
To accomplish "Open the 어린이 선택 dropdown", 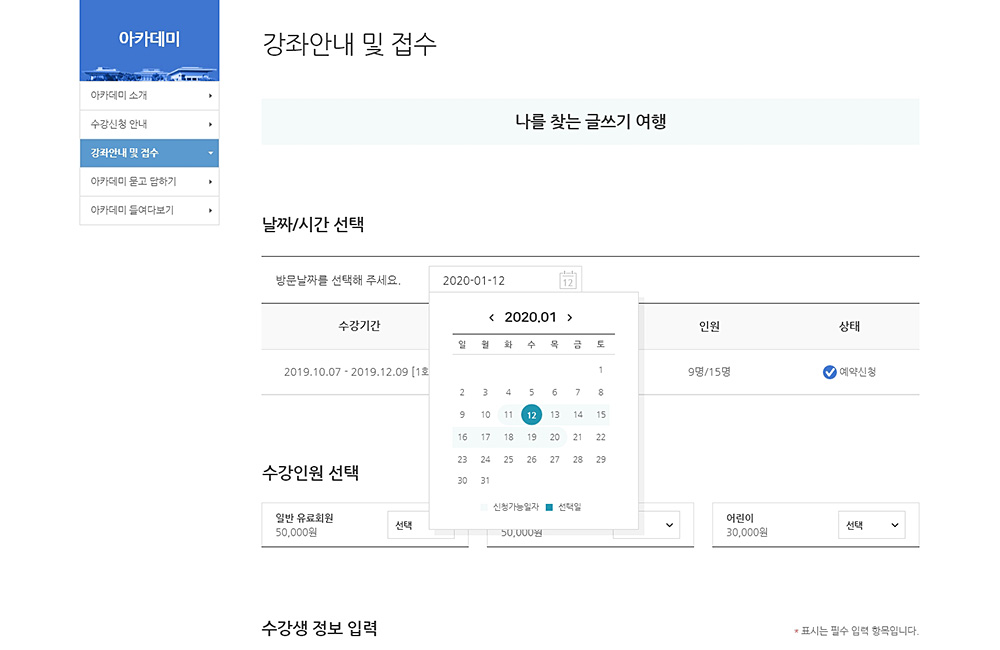I will click(871, 525).
